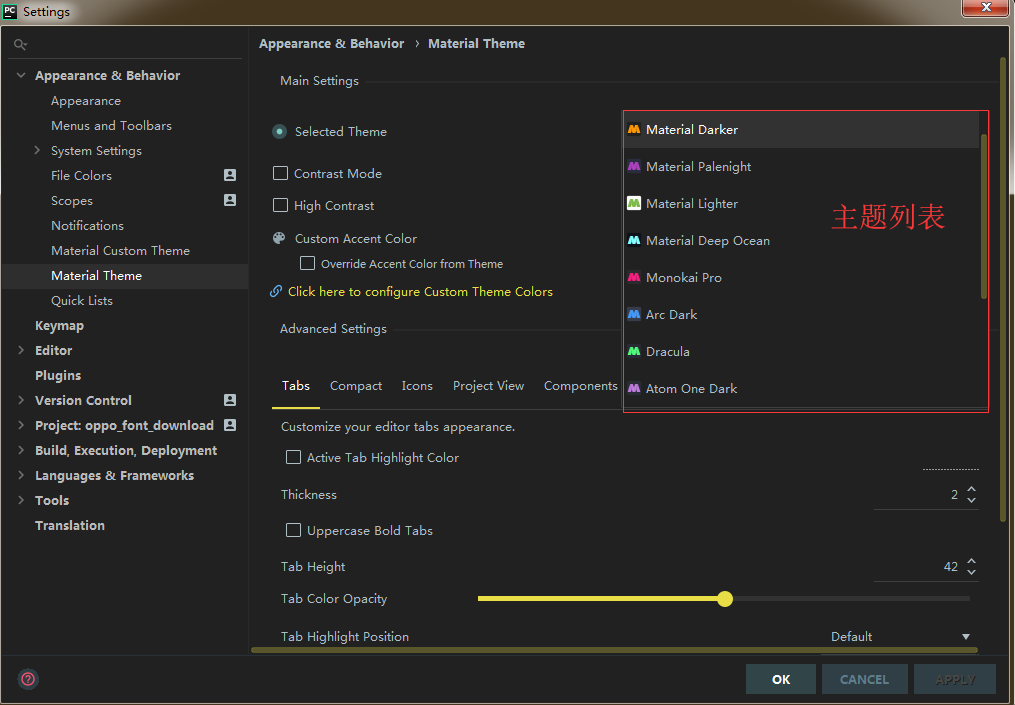
Task: Open the Translation settings page
Action: tap(70, 525)
